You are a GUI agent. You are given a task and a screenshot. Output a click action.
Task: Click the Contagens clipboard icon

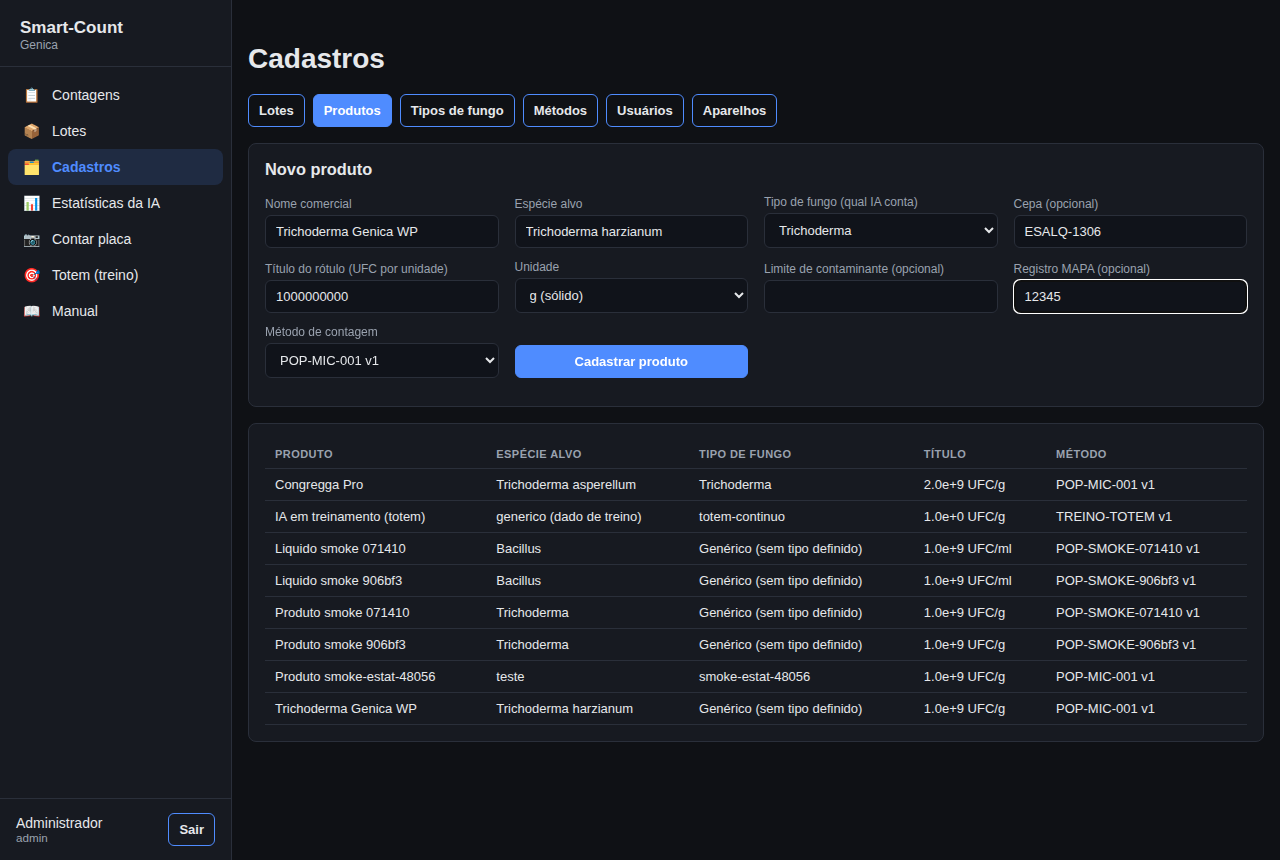pos(32,95)
